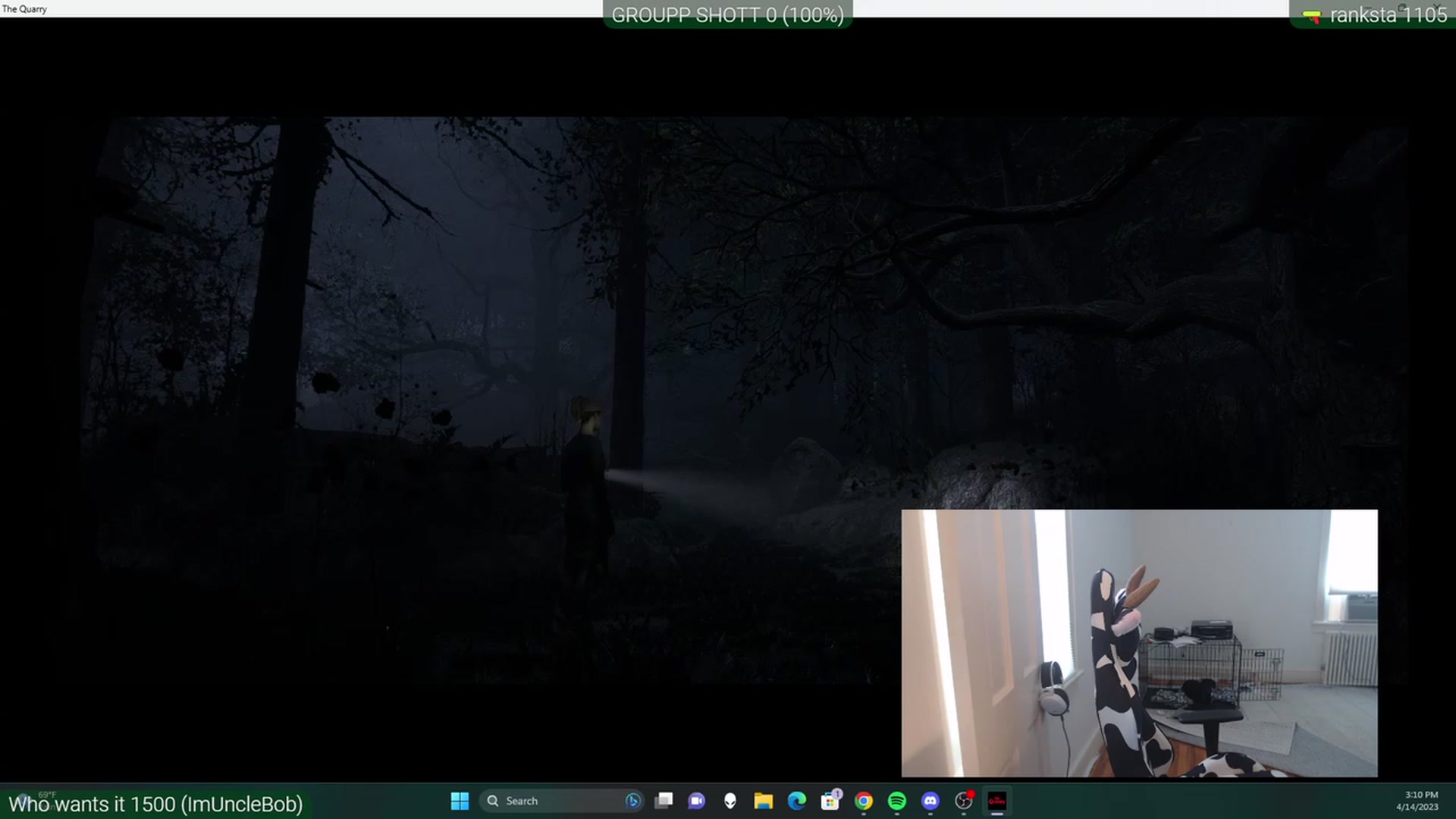Launch Microsoft Edge browser
1456x819 pixels.
coord(797,801)
